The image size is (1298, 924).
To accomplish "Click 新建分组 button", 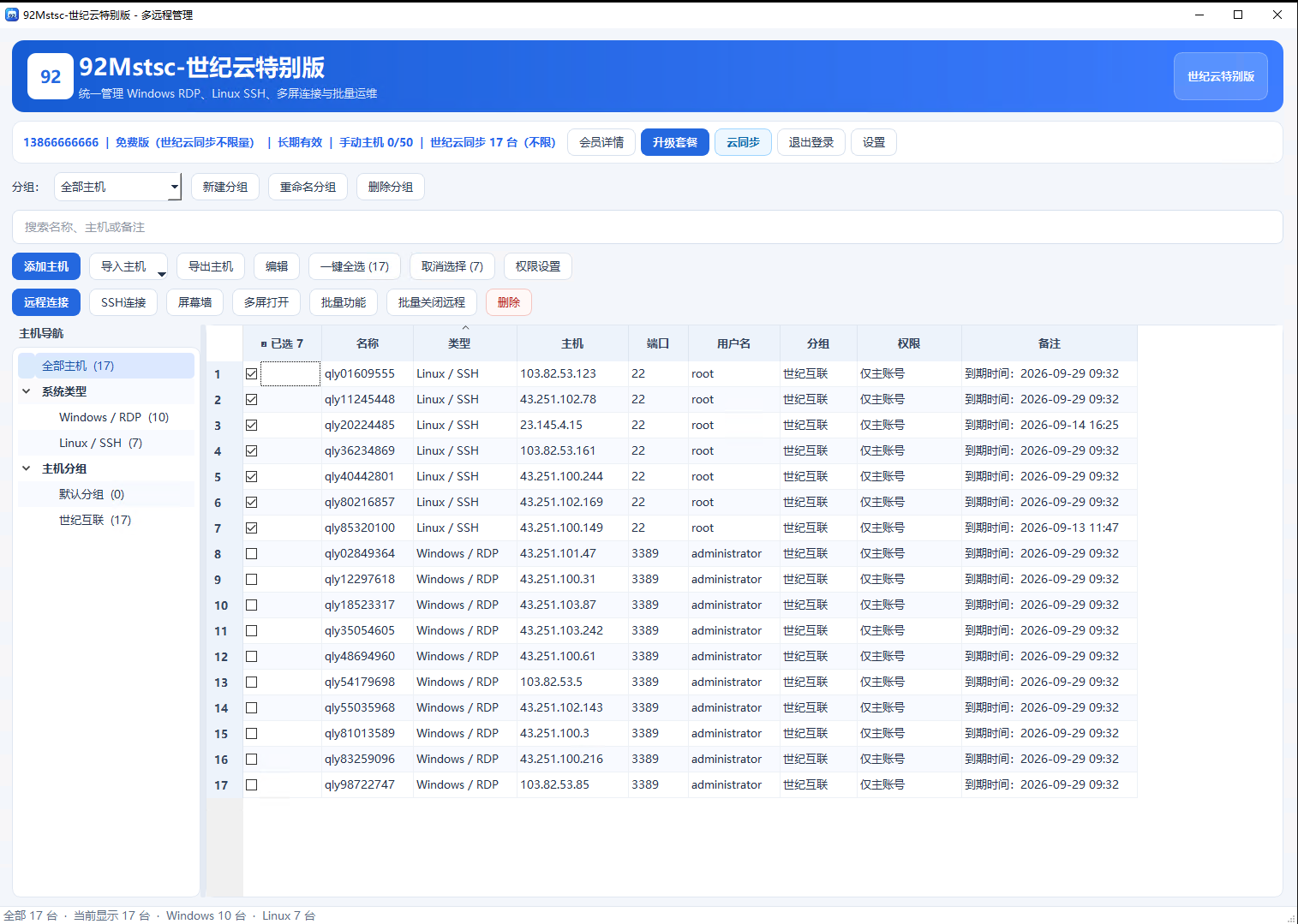I will [x=225, y=187].
